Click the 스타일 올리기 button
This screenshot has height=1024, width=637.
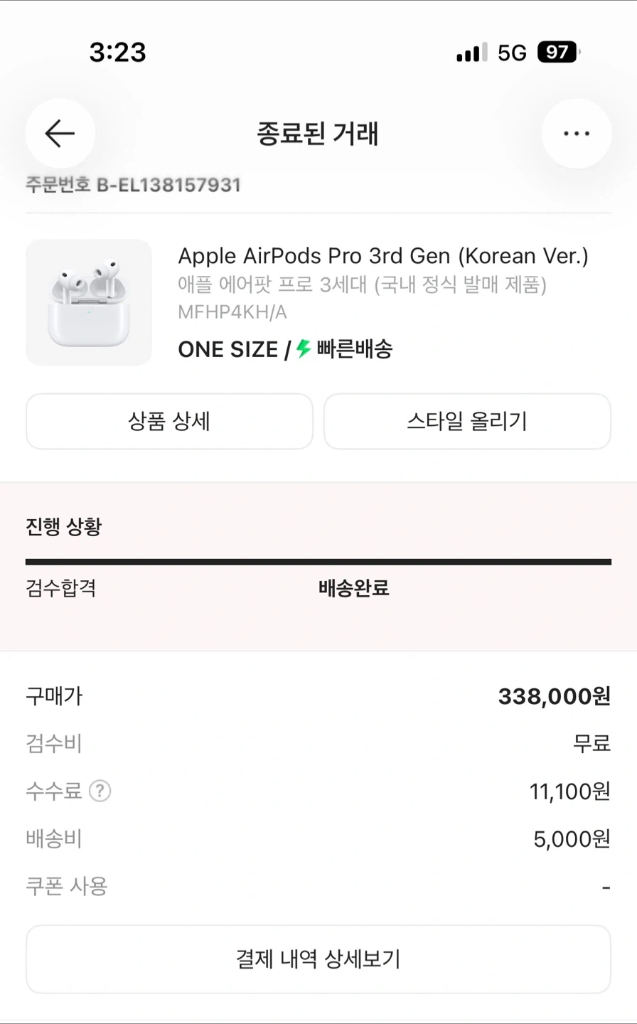coord(466,421)
